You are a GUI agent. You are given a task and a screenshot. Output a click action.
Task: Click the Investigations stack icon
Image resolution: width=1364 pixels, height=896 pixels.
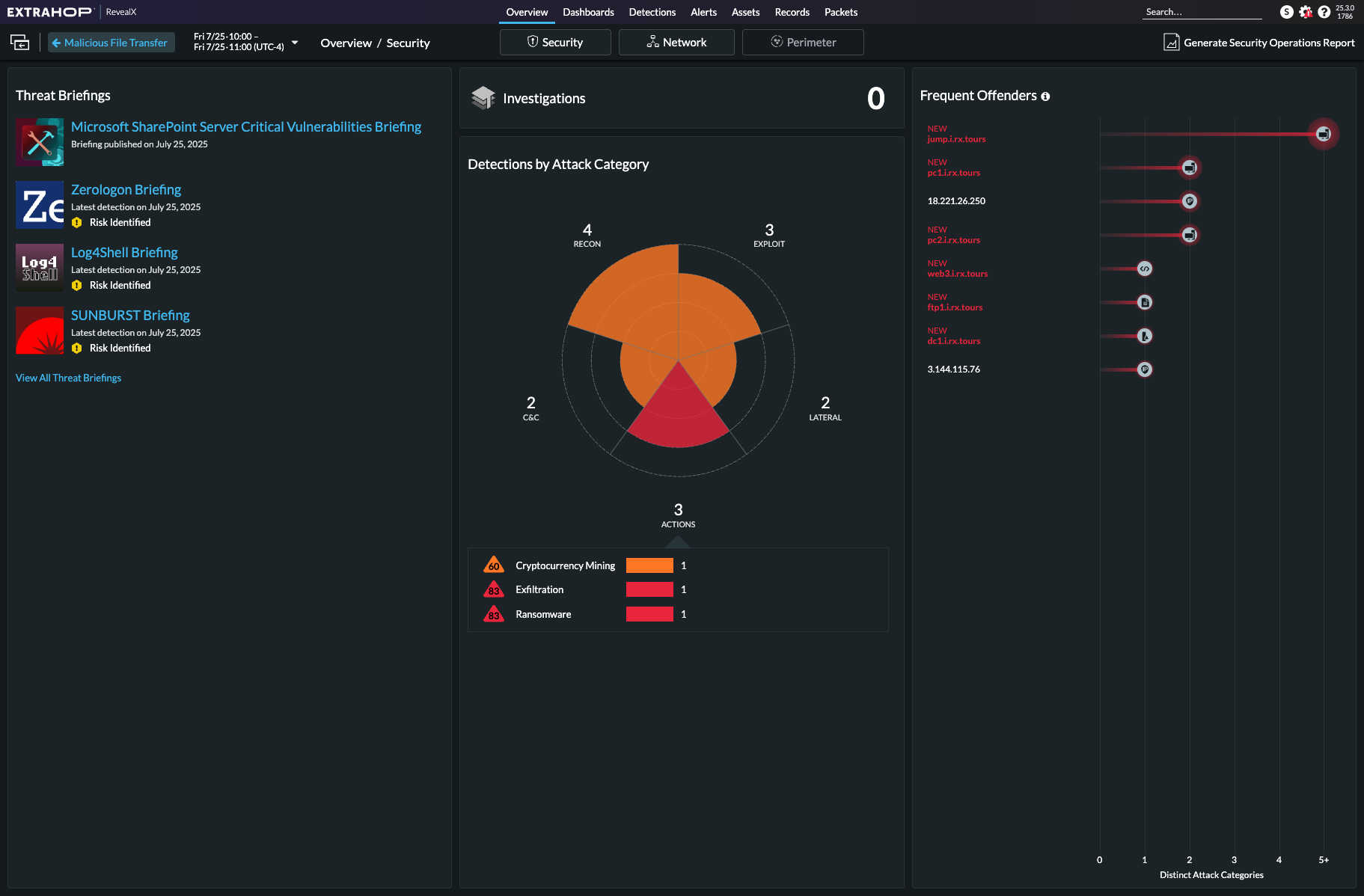(483, 98)
